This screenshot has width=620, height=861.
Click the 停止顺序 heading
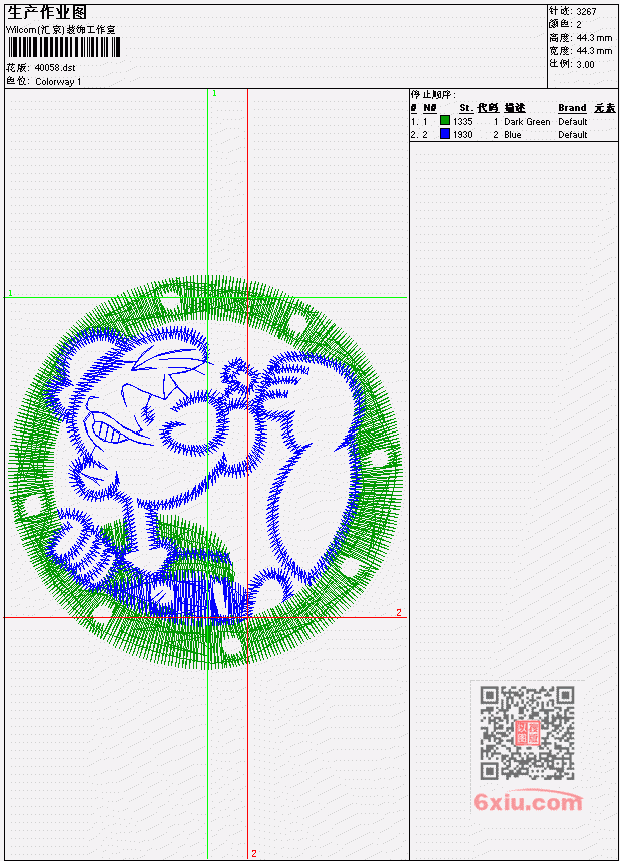click(x=433, y=95)
